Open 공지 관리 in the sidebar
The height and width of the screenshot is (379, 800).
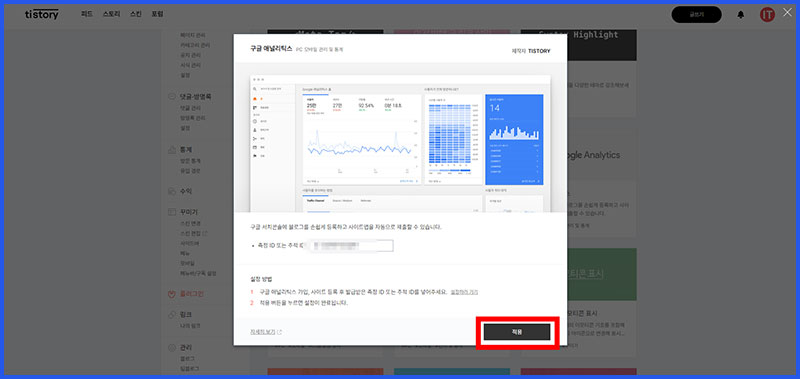pos(190,55)
